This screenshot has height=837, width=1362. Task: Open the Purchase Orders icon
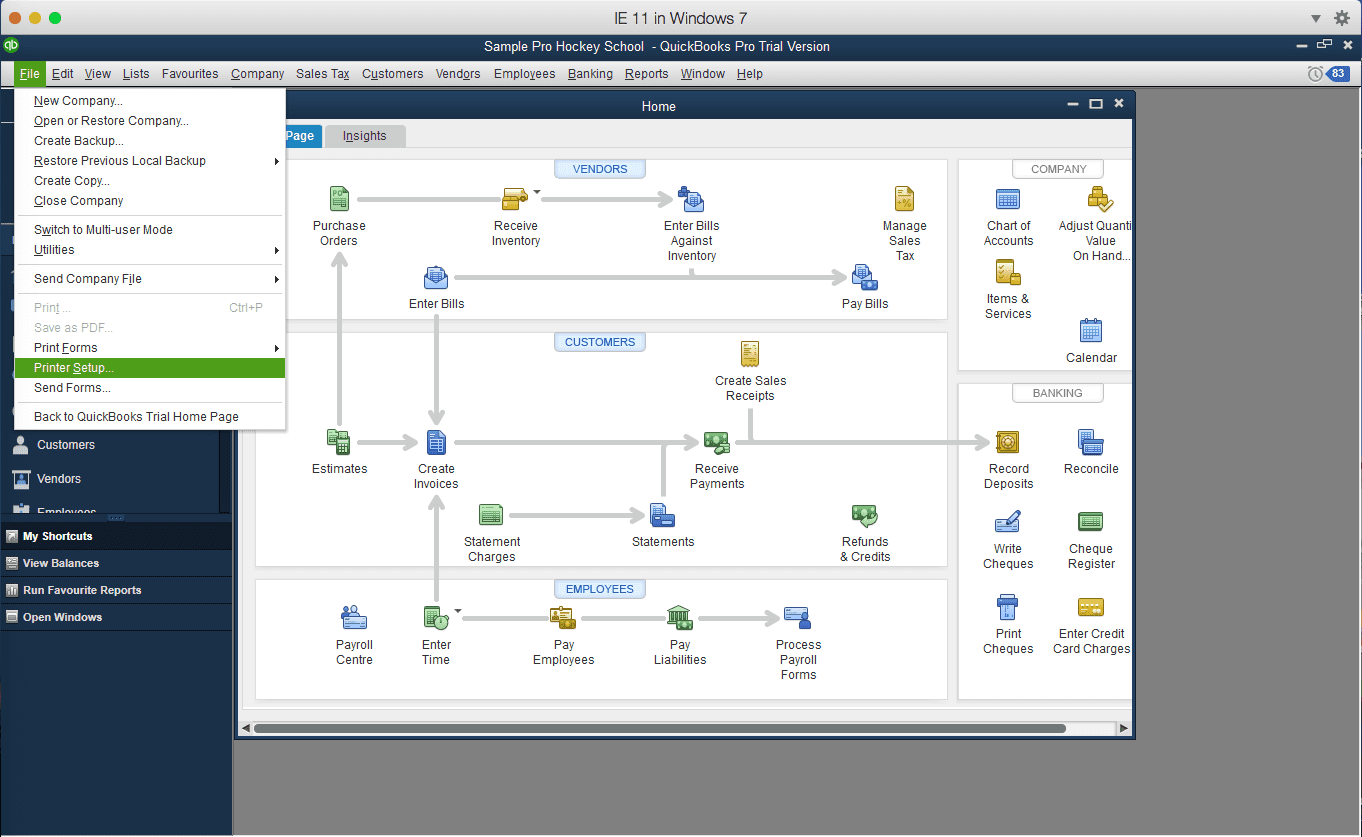click(x=339, y=198)
